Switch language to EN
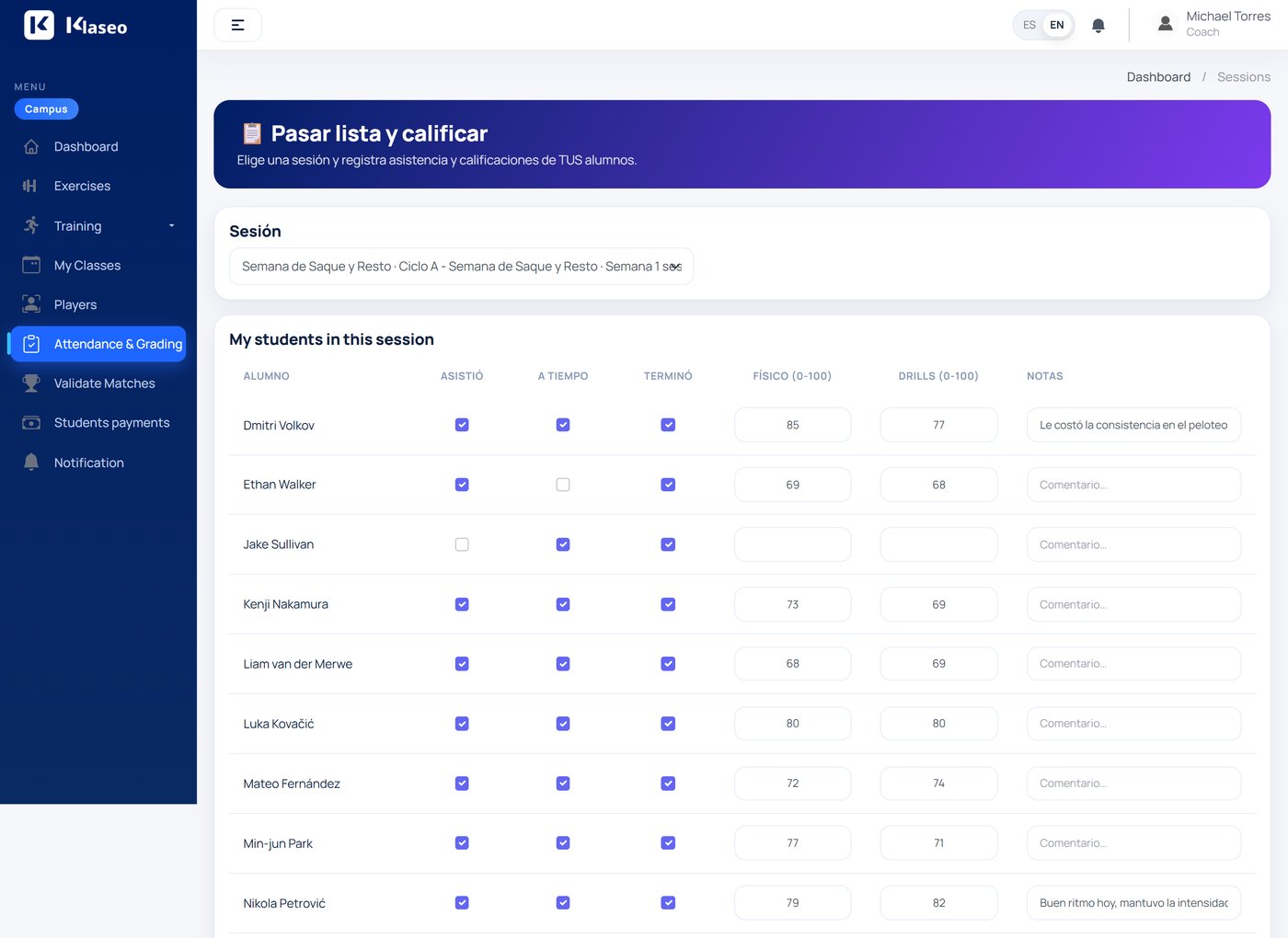The height and width of the screenshot is (938, 1288). point(1057,25)
